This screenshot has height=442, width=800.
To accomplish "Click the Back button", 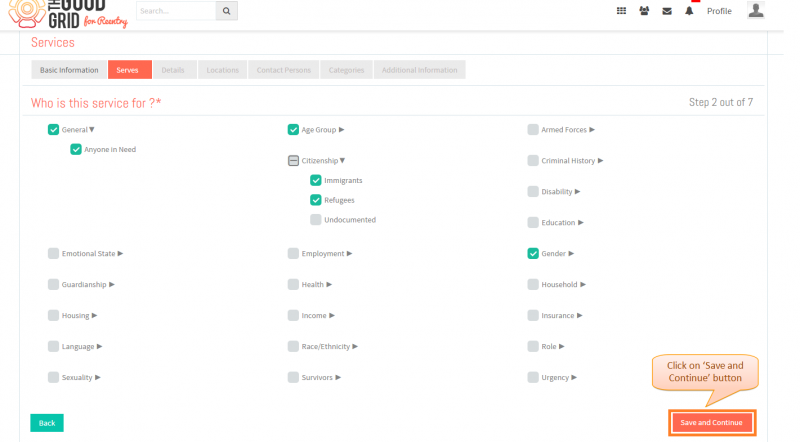I will (x=47, y=423).
